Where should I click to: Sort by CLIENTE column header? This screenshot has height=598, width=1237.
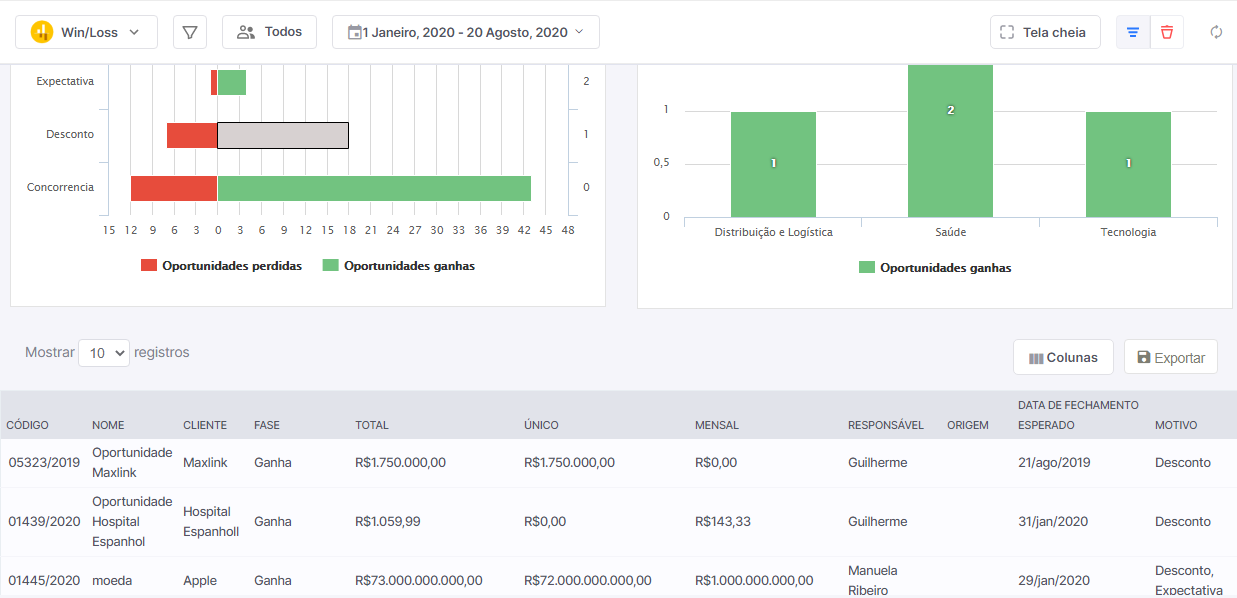pos(205,425)
